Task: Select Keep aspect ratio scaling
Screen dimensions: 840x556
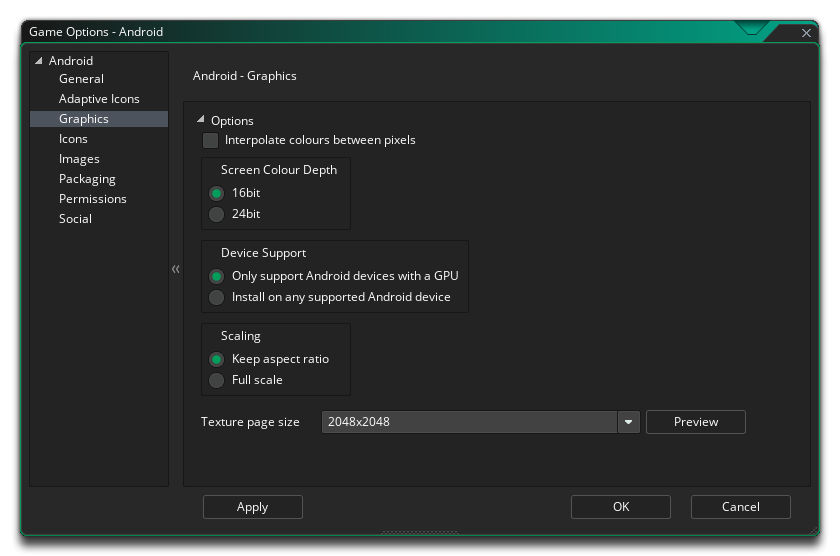Action: (x=216, y=359)
